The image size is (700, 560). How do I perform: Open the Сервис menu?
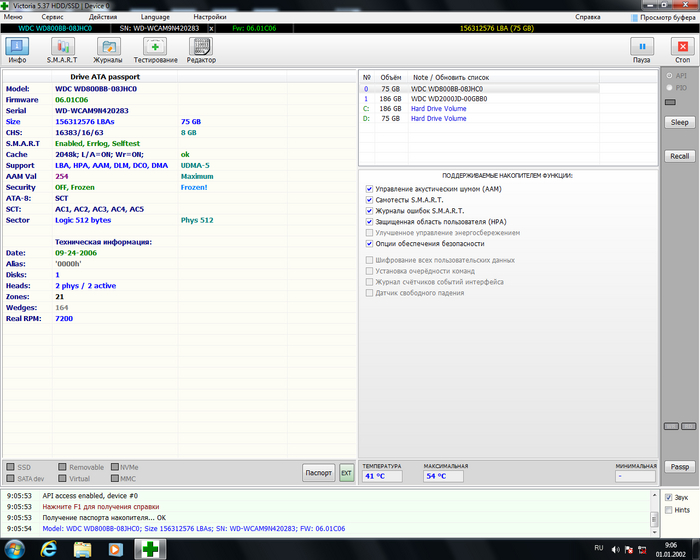54,17
